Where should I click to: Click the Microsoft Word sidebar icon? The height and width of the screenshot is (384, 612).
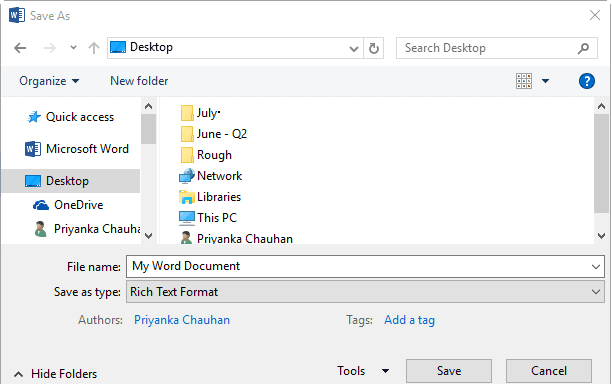tap(33, 149)
